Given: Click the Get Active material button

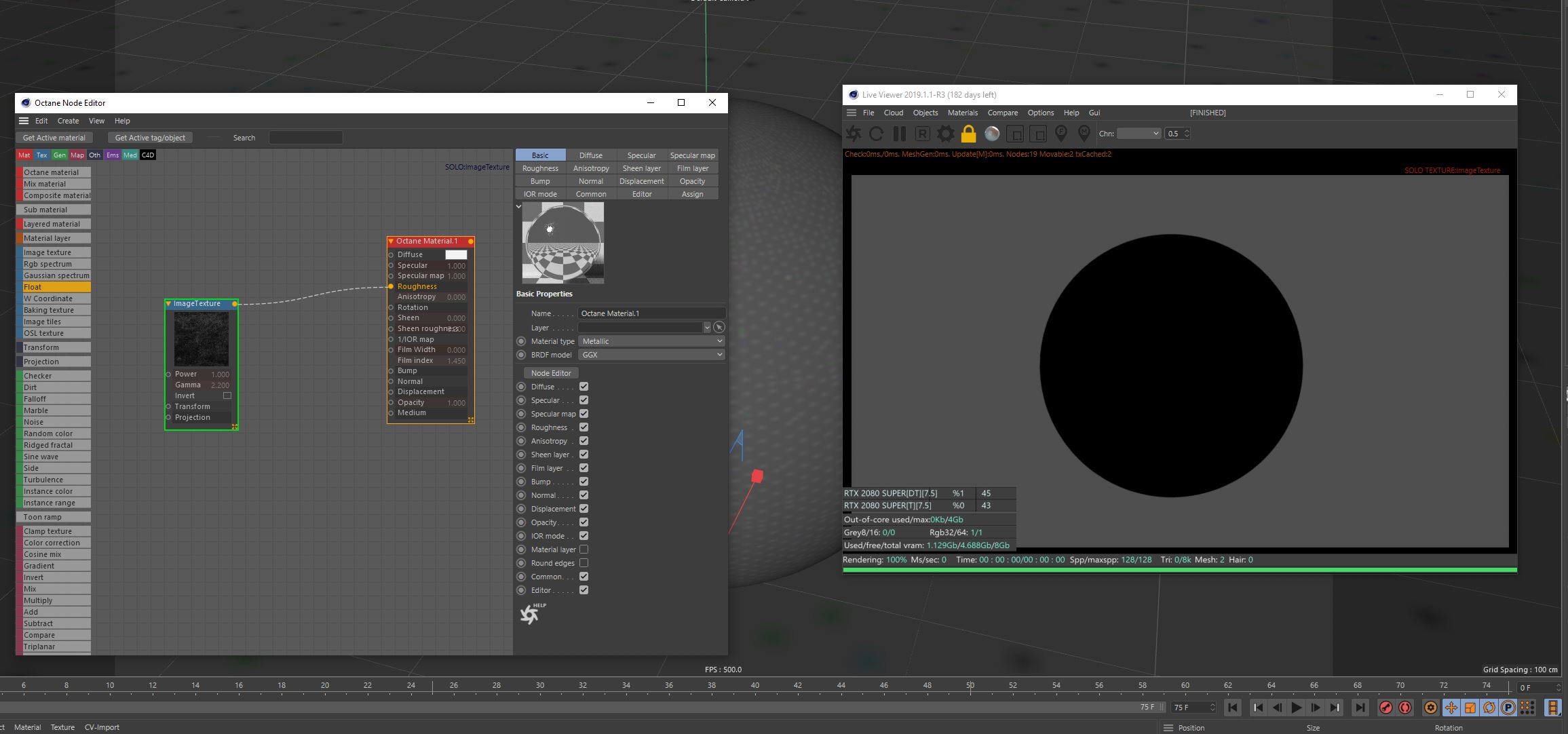Looking at the screenshot, I should point(54,138).
